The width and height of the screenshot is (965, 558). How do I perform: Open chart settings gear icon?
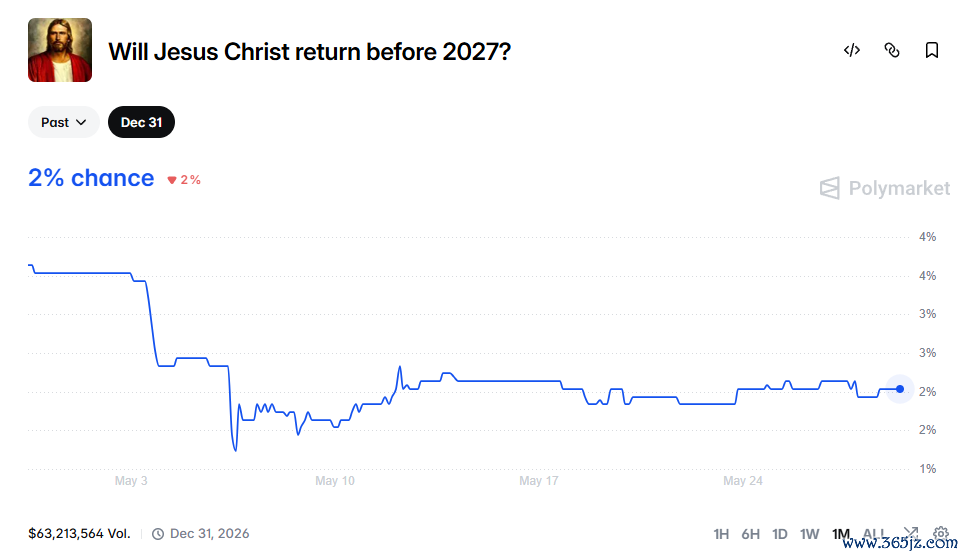click(940, 533)
